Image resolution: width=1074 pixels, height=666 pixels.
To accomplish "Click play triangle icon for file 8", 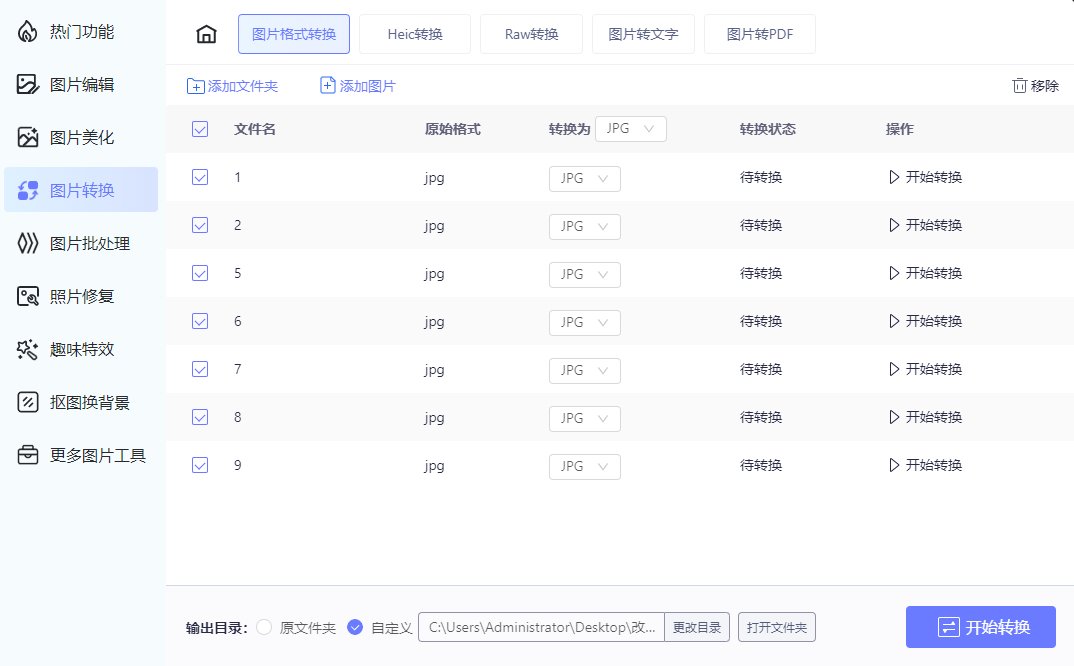I will click(x=894, y=417).
